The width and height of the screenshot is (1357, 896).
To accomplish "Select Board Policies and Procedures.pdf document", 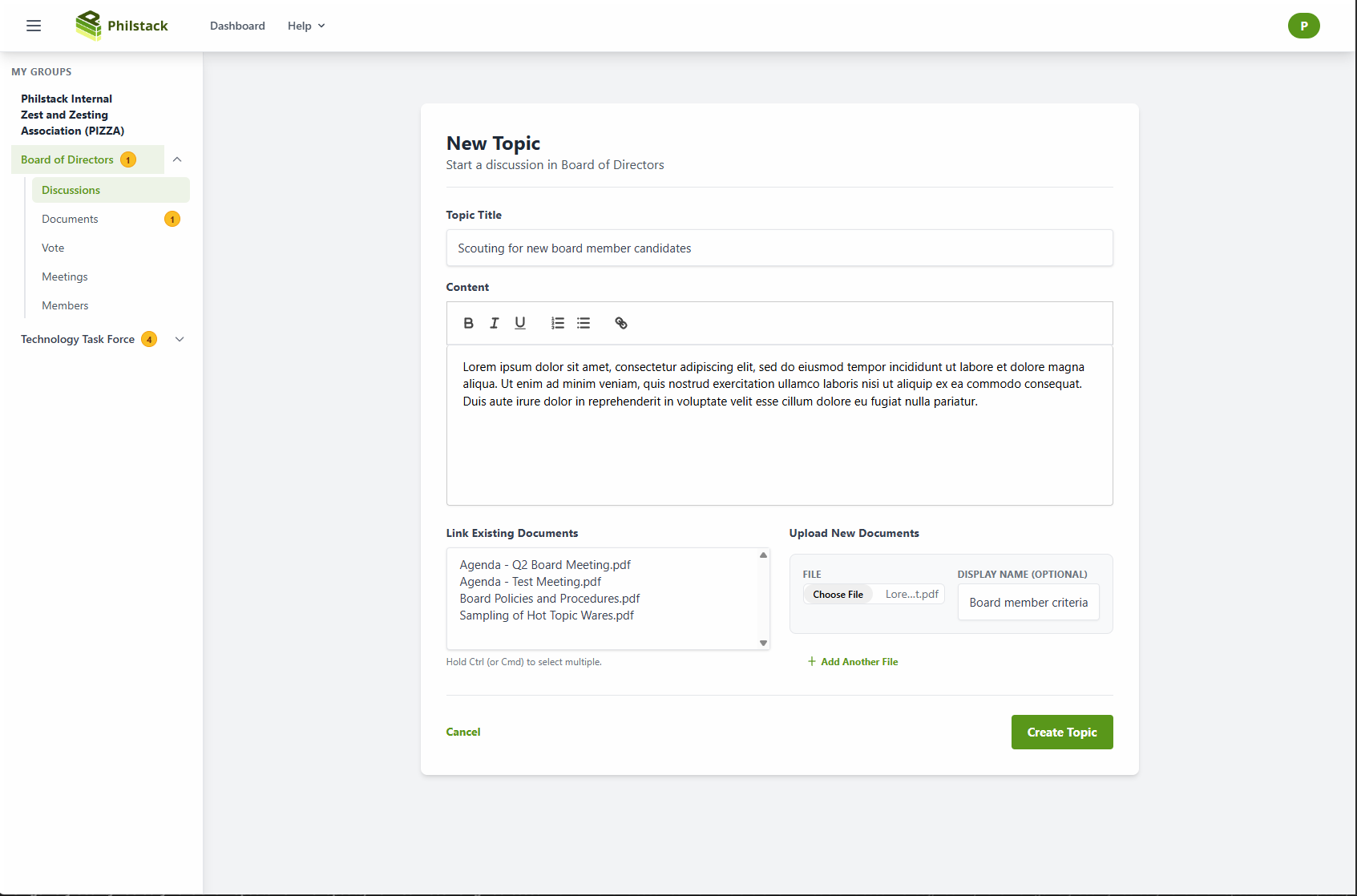I will click(549, 598).
